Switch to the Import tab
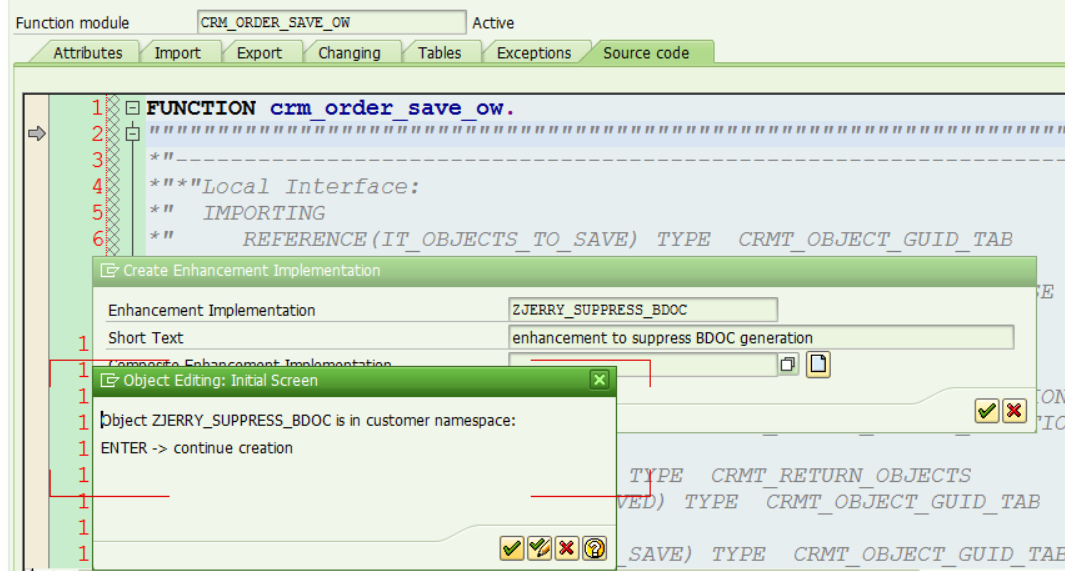Viewport: 1065px width, 571px height. tap(177, 53)
